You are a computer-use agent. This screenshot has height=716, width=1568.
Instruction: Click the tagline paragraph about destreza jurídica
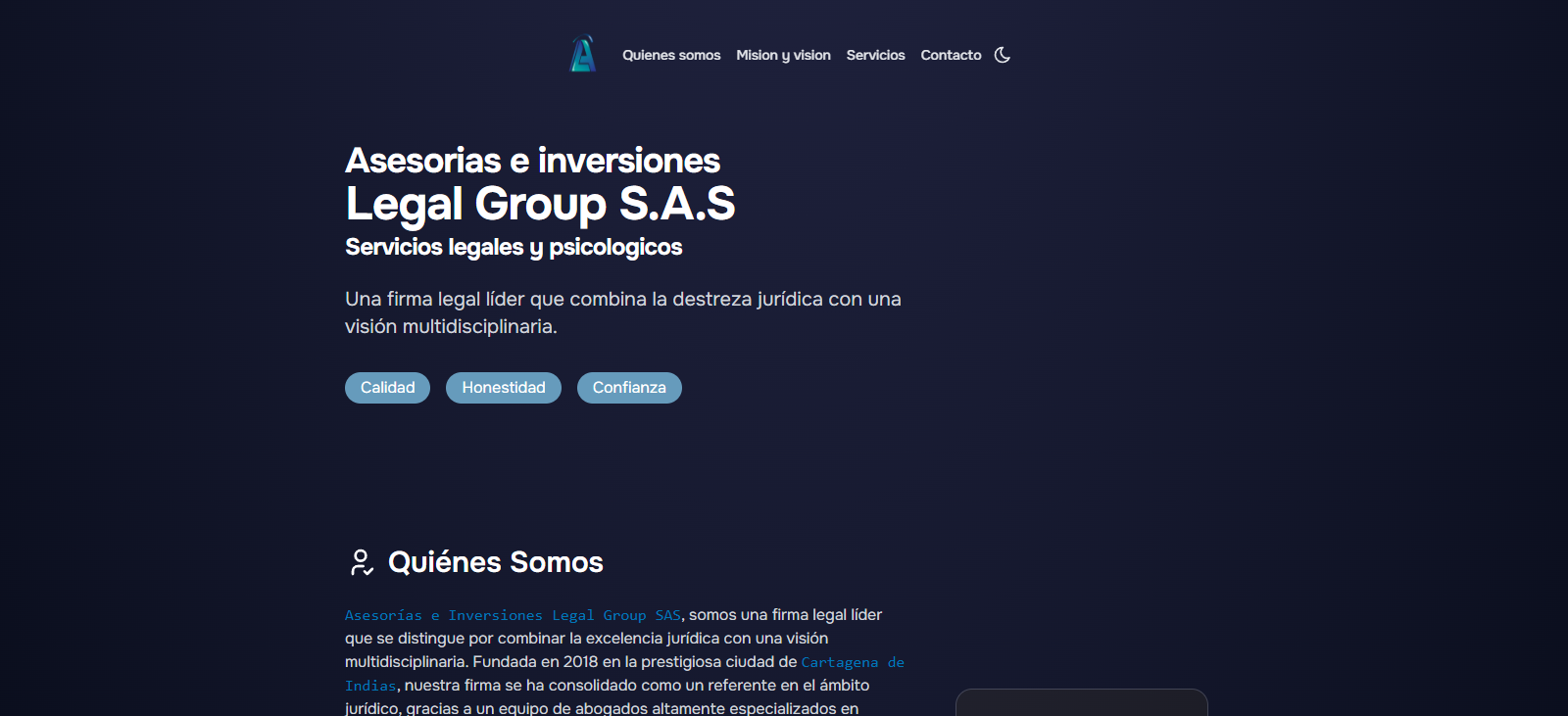[622, 300]
